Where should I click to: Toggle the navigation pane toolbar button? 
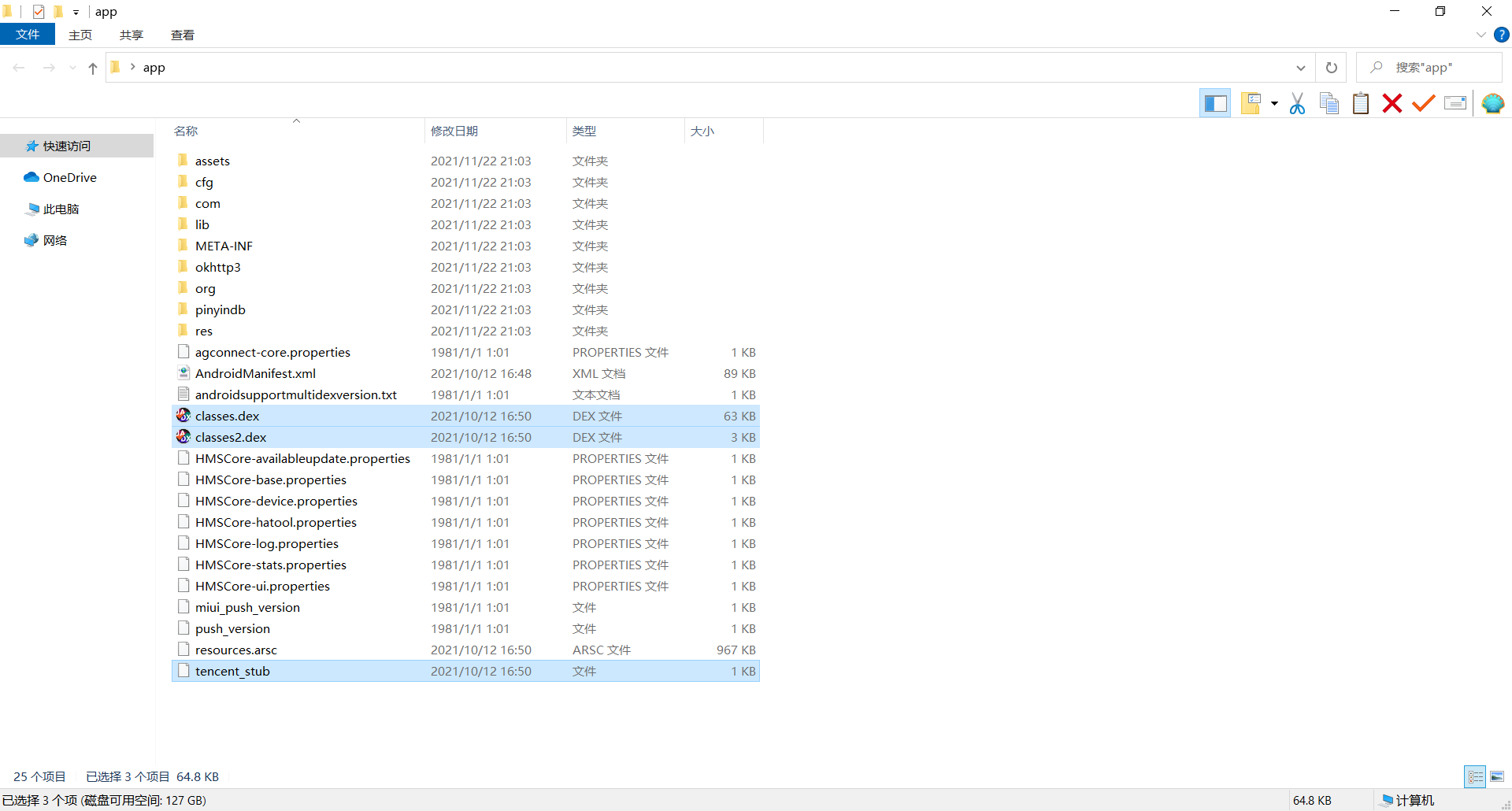point(1215,103)
